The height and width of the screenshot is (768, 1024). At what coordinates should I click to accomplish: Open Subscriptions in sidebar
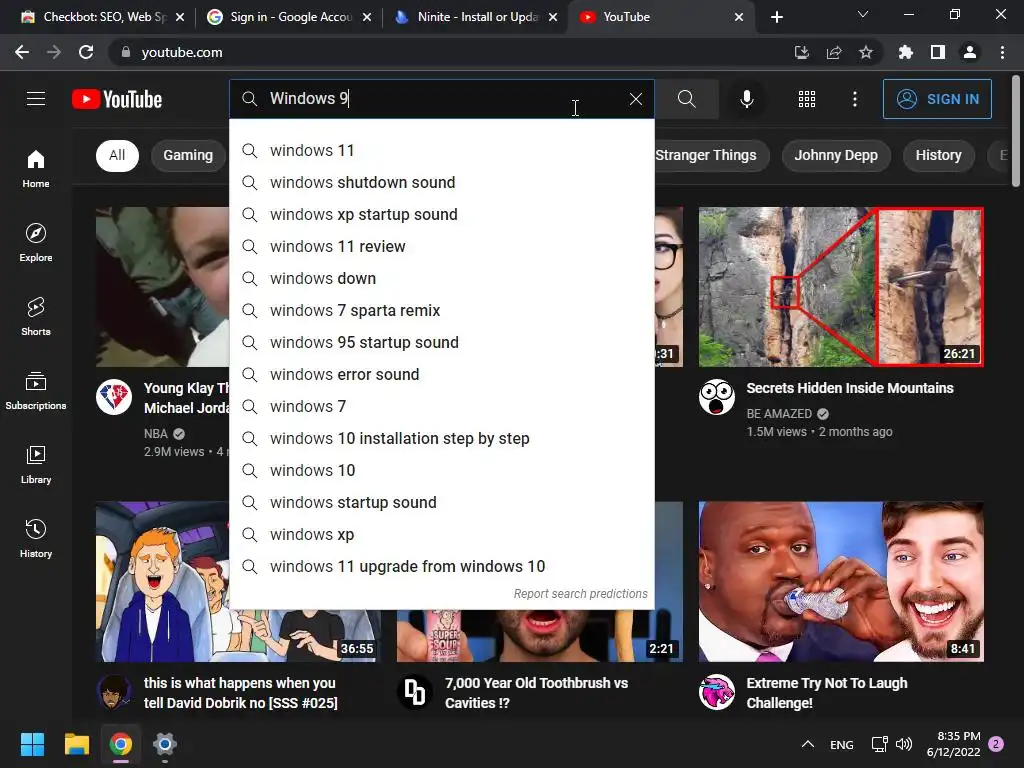36,391
